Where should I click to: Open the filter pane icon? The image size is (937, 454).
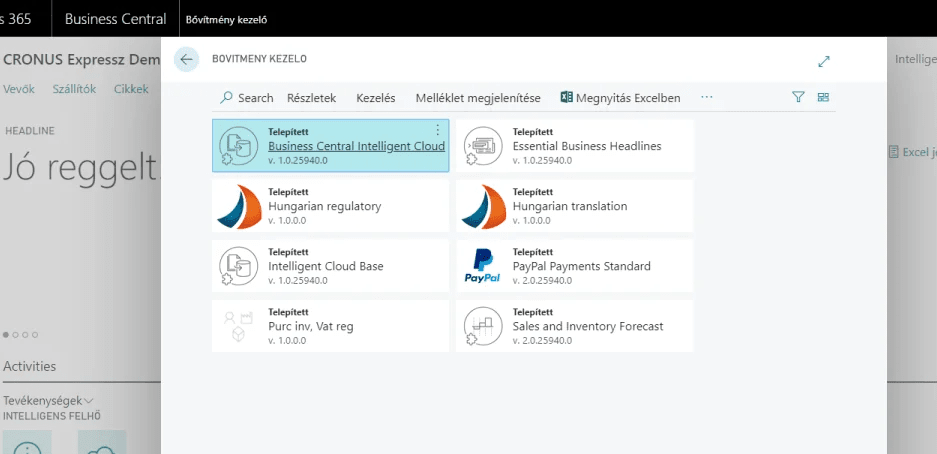[798, 97]
